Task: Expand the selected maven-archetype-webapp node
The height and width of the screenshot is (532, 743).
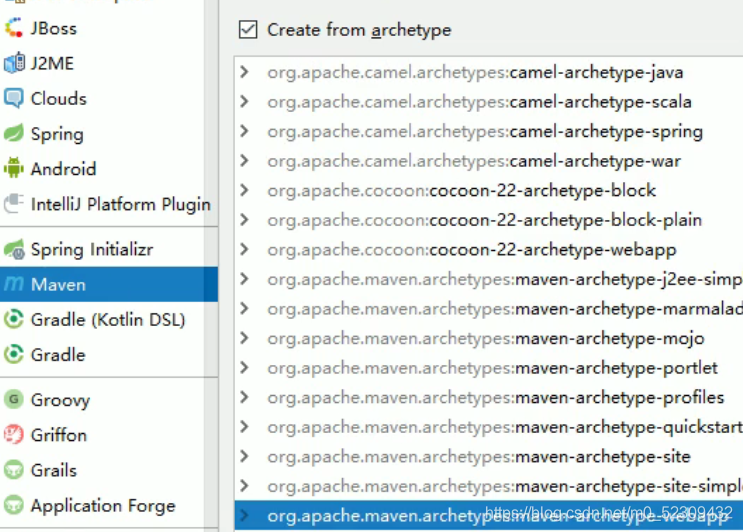Action: pyautogui.click(x=245, y=515)
